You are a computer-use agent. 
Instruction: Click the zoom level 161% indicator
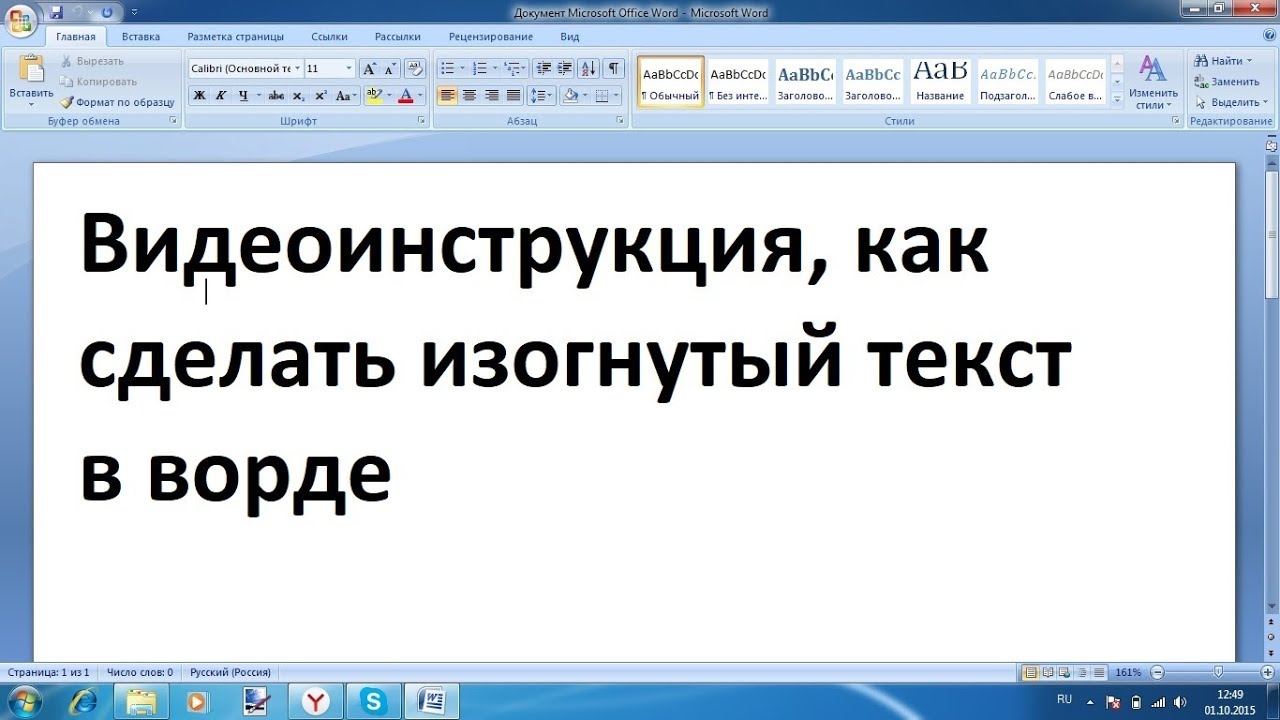(x=1128, y=673)
